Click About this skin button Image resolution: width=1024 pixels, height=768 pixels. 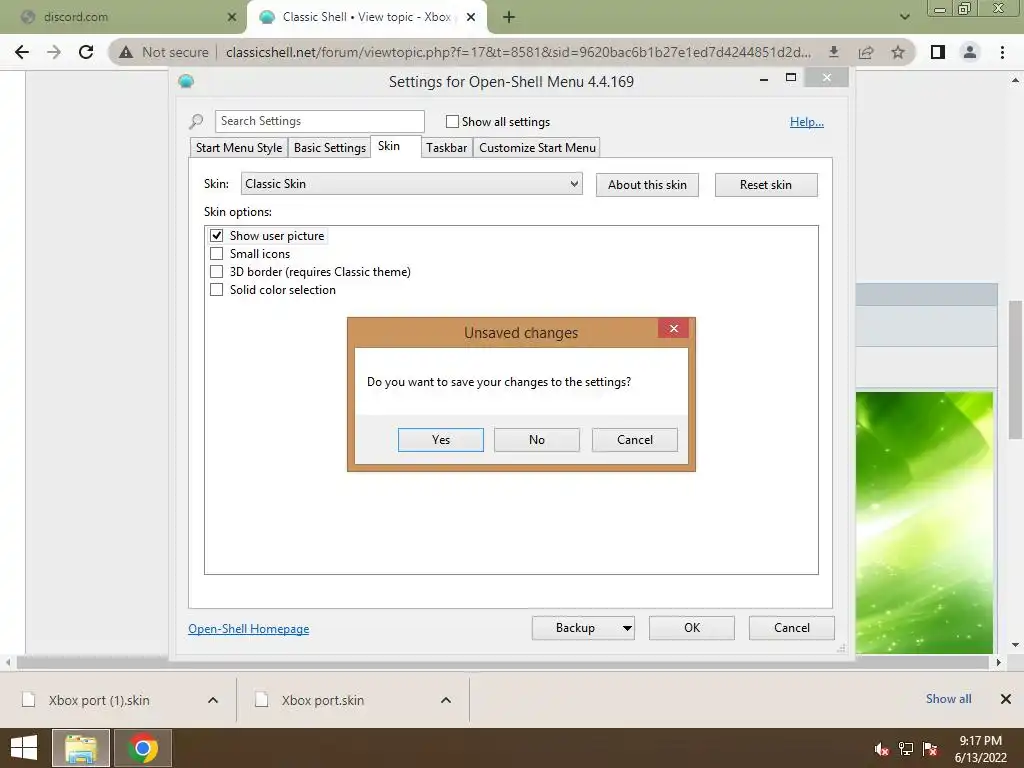click(647, 185)
